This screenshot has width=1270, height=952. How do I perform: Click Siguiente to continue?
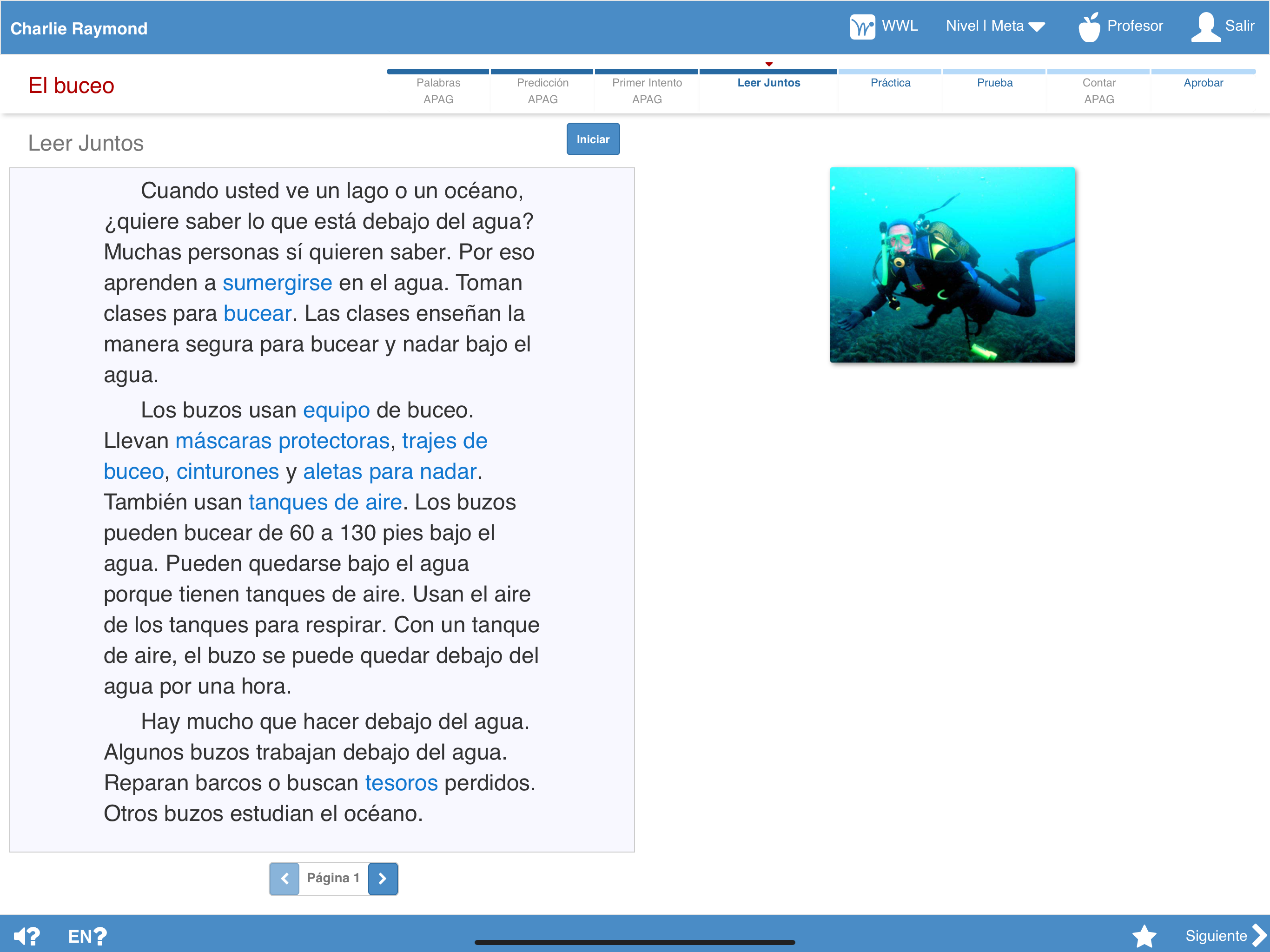[1224, 936]
